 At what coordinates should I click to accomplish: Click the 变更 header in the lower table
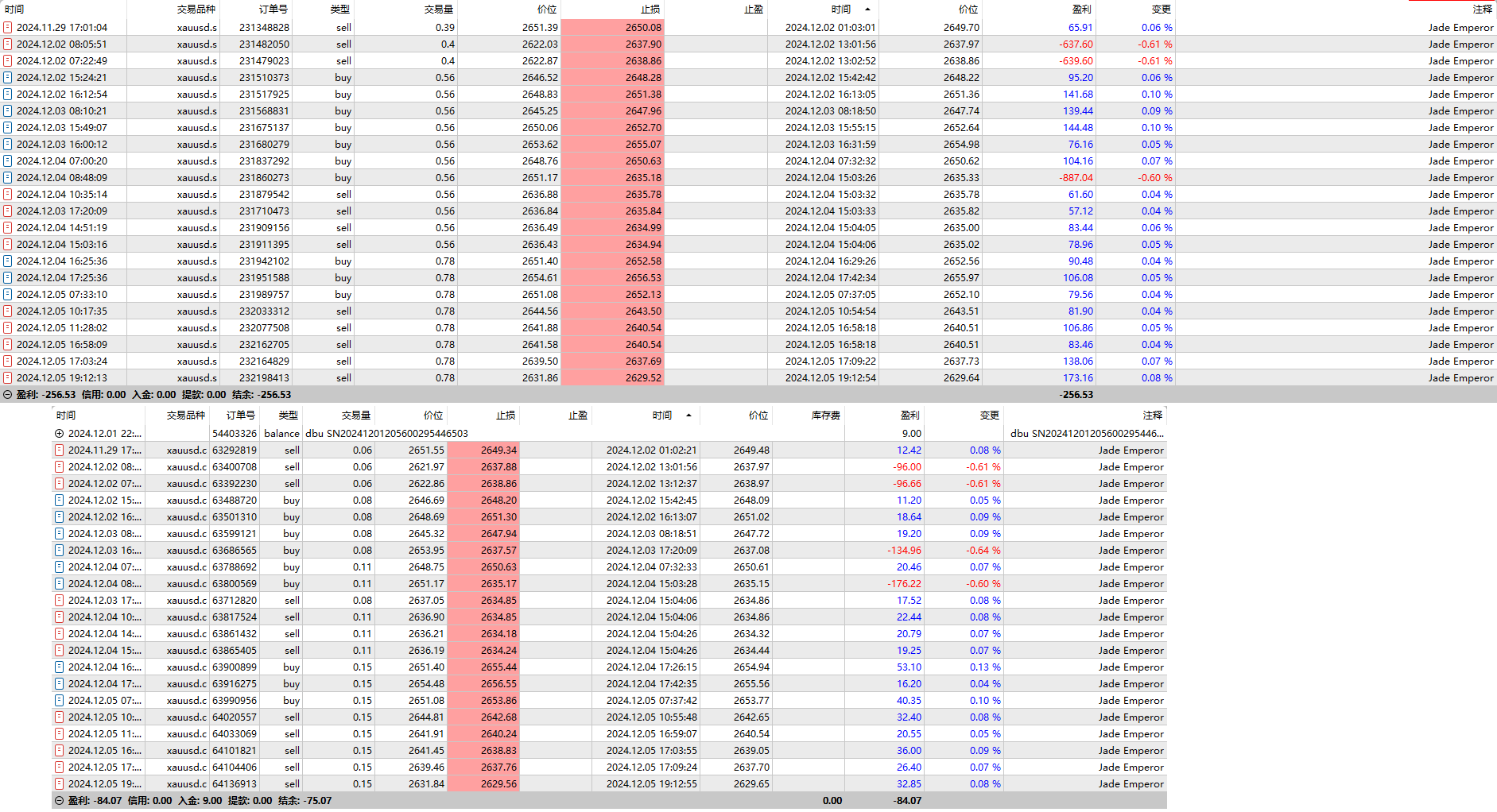pos(990,415)
